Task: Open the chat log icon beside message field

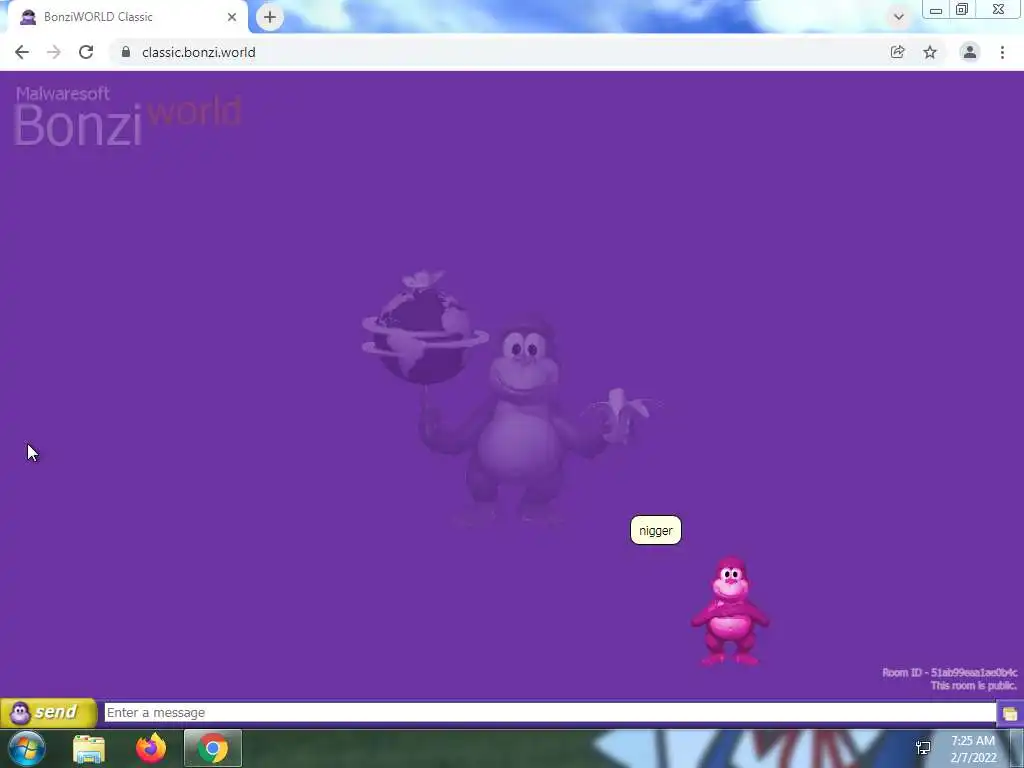Action: pos(1010,713)
